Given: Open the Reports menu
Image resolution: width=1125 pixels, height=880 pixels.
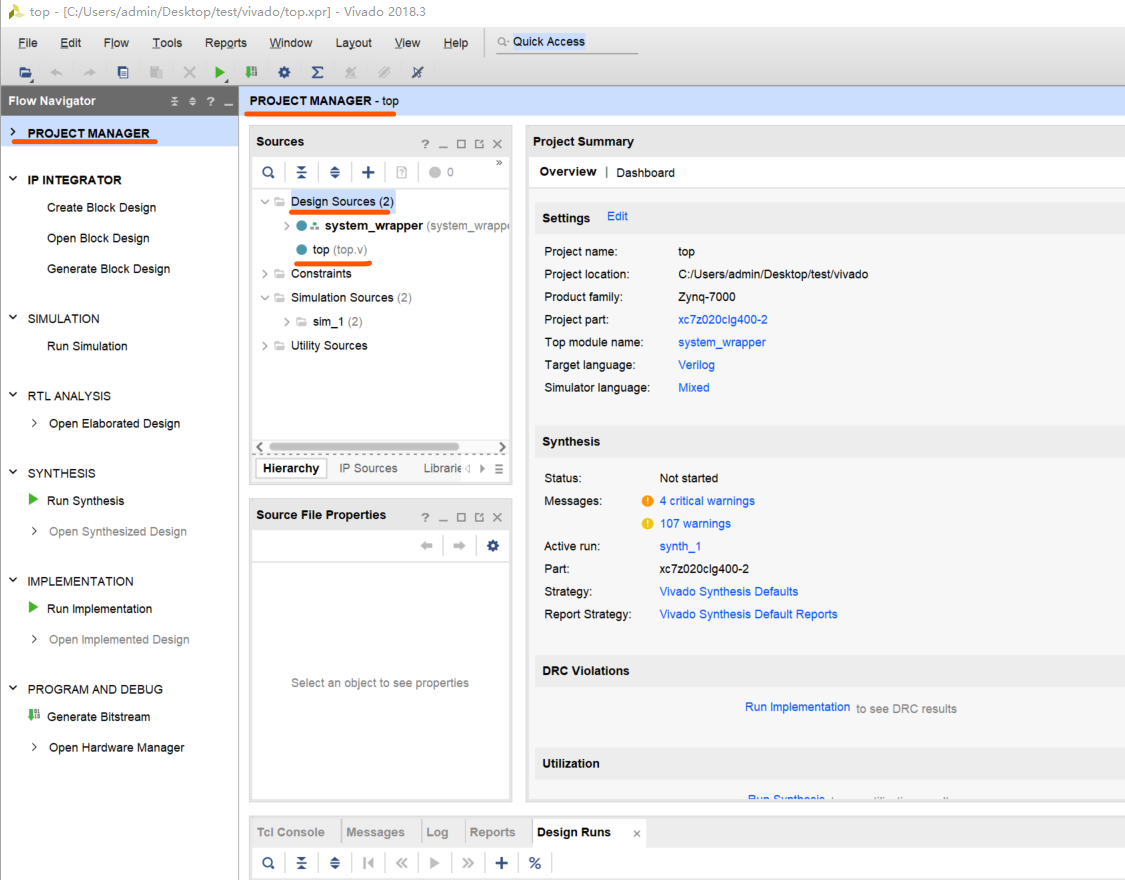Looking at the screenshot, I should pyautogui.click(x=225, y=43).
